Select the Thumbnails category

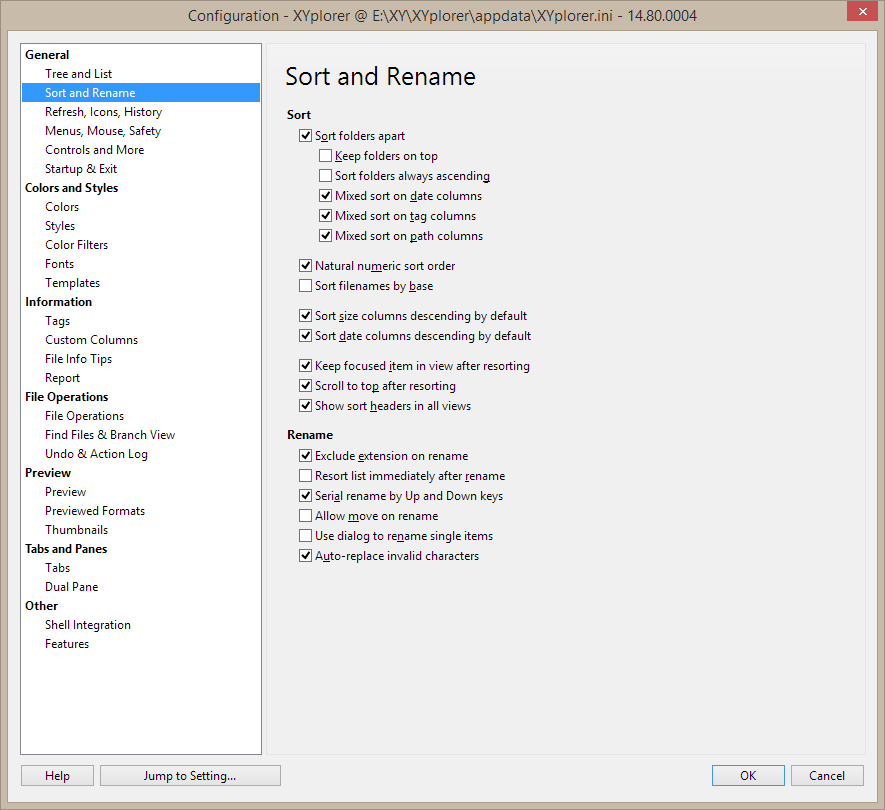pyautogui.click(x=76, y=530)
